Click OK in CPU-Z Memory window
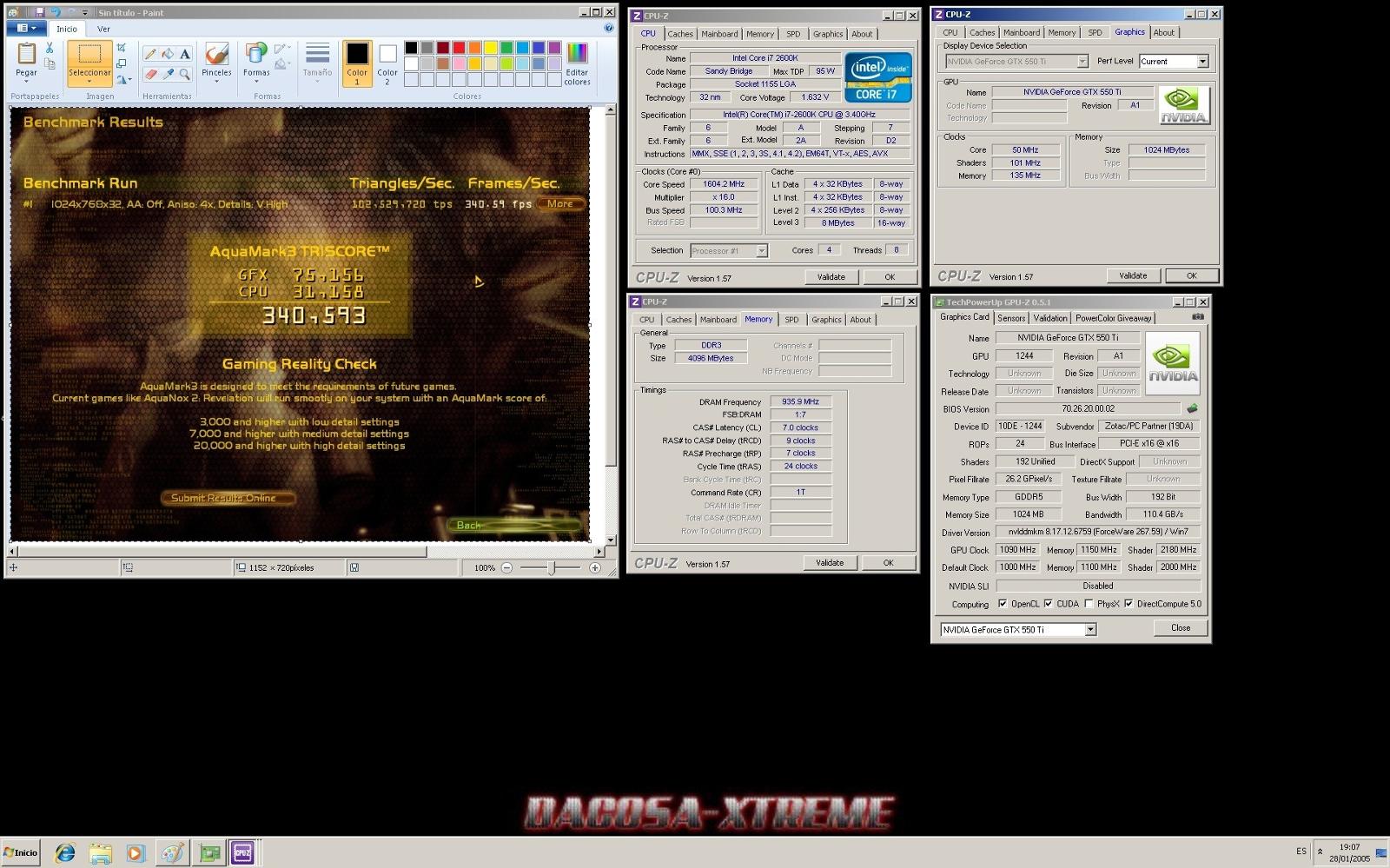Screen dimensions: 1390x868 (888, 563)
